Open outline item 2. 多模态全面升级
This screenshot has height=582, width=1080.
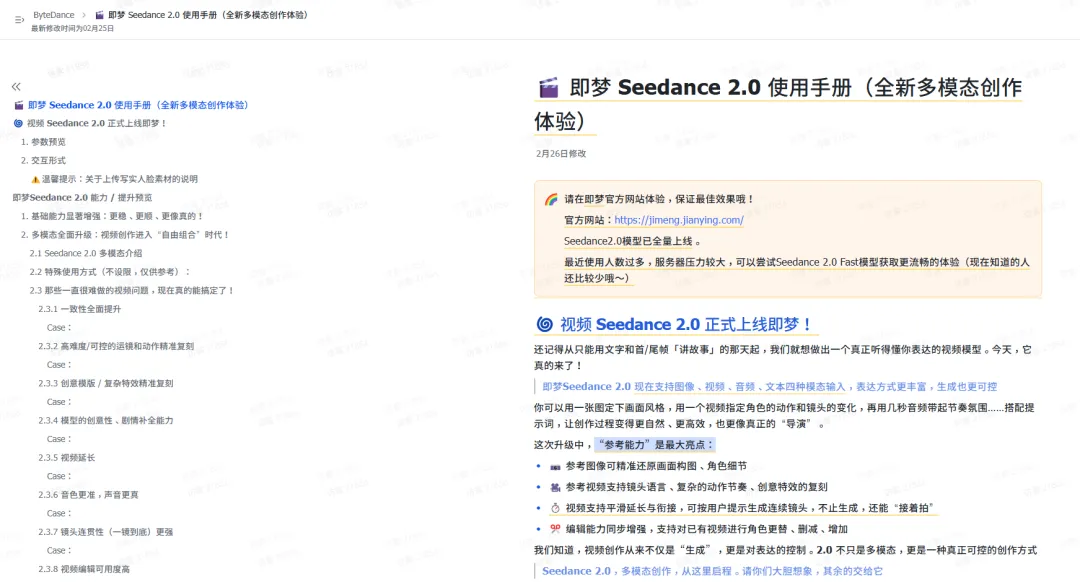tap(125, 235)
